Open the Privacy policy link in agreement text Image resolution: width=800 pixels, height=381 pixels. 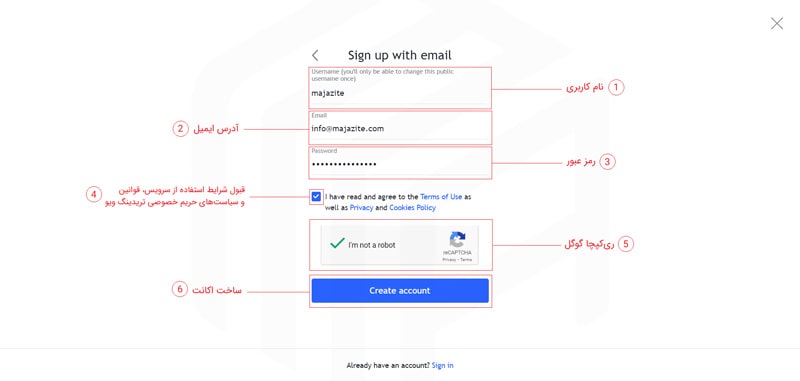[361, 208]
